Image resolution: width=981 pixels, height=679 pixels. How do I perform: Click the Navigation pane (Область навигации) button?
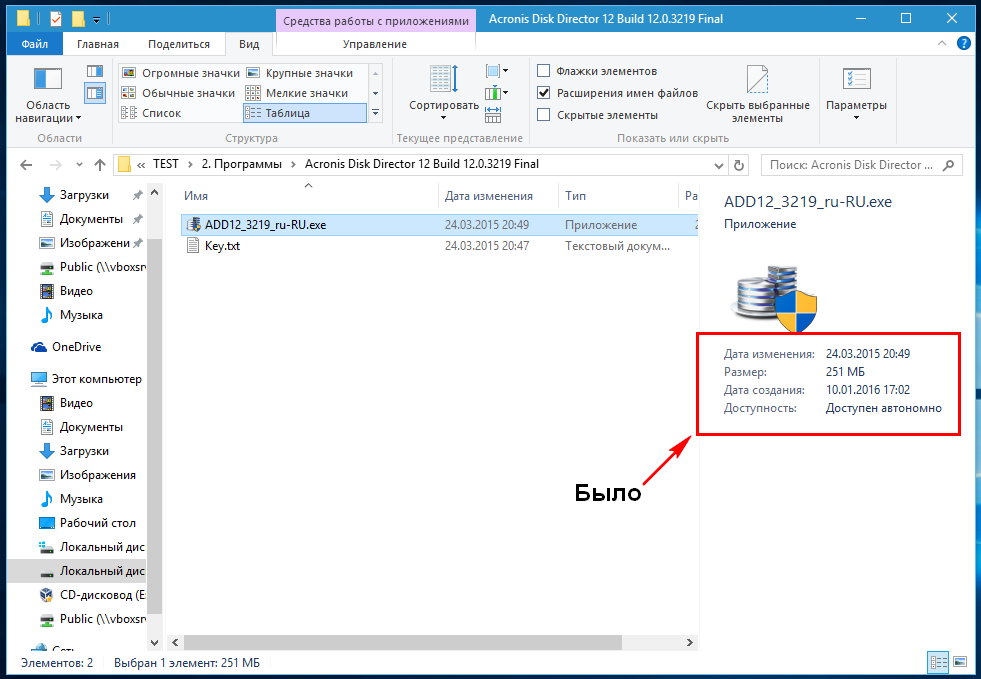pyautogui.click(x=48, y=94)
